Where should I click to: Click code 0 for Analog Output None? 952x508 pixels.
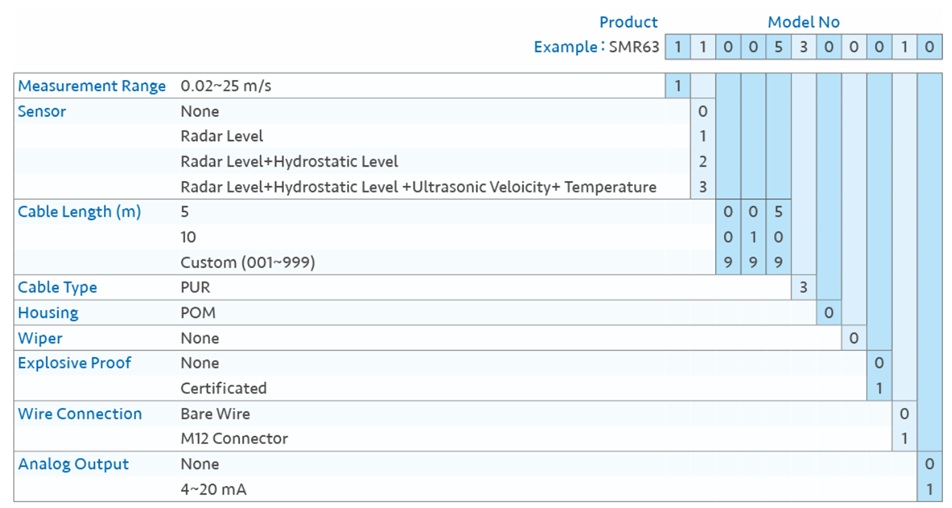929,464
